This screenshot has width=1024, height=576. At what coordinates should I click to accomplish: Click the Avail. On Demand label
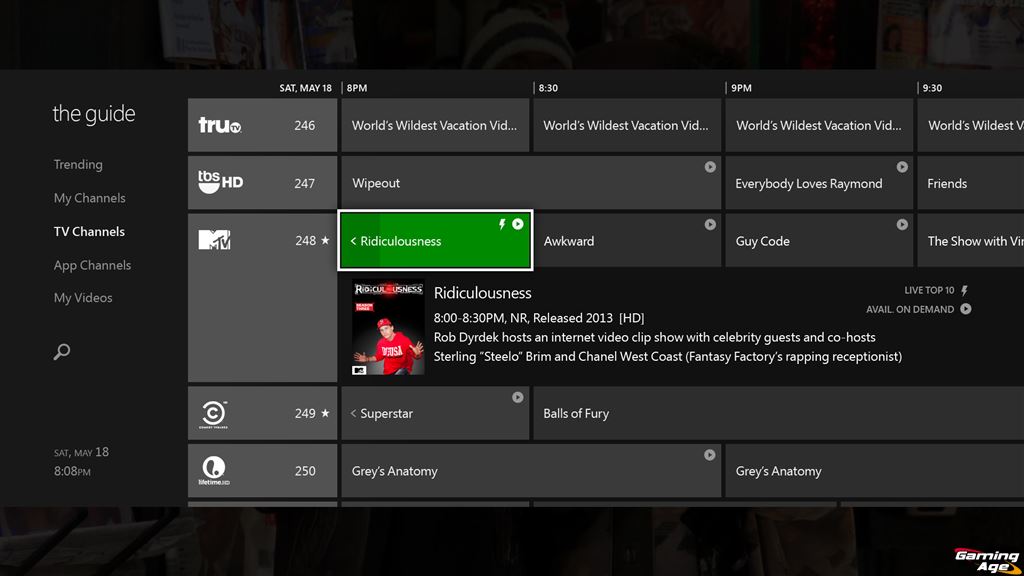(x=910, y=310)
